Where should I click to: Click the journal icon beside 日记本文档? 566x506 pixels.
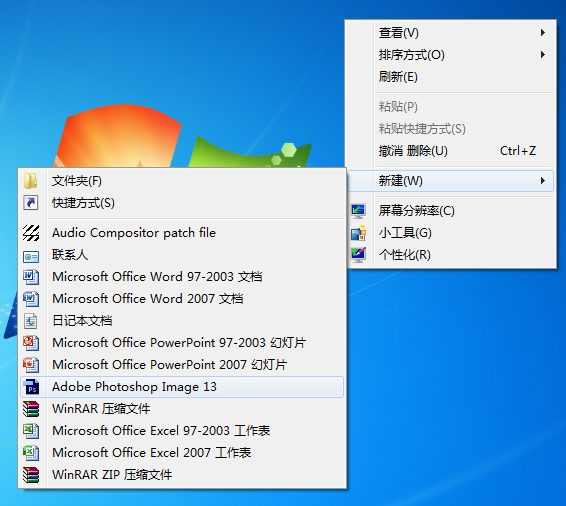click(x=31, y=321)
